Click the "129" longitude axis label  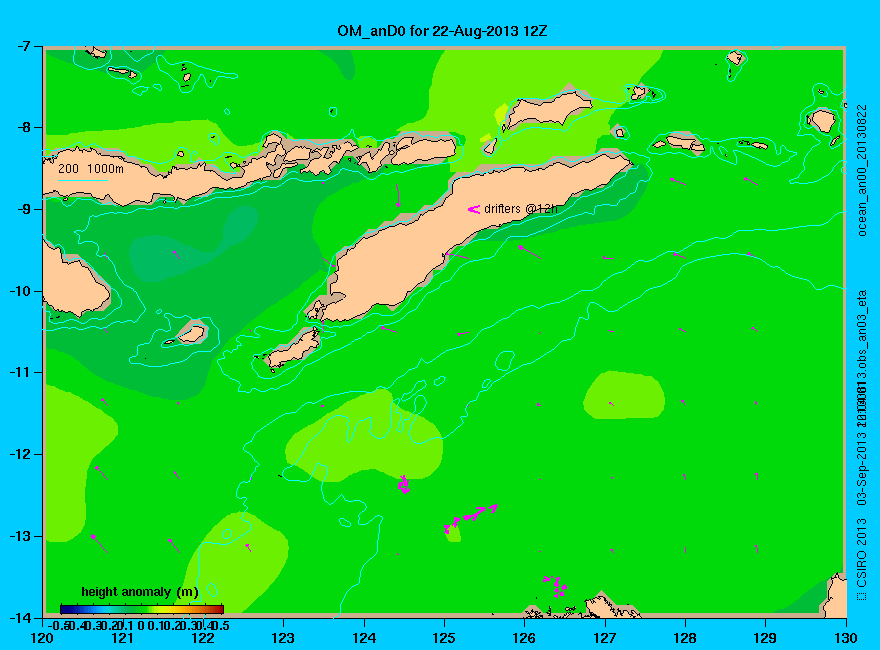pos(766,638)
